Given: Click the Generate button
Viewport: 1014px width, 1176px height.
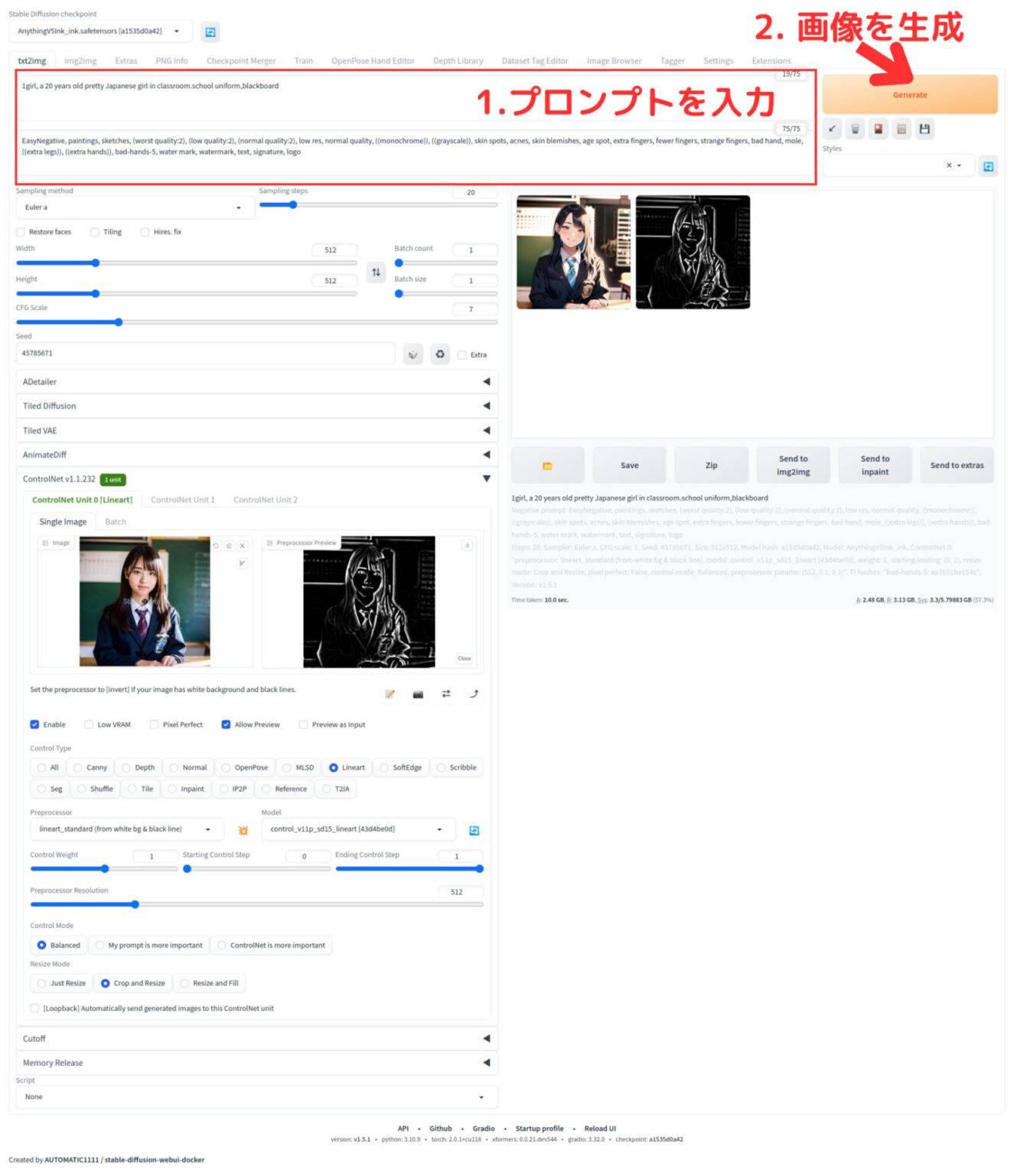Looking at the screenshot, I should [909, 93].
